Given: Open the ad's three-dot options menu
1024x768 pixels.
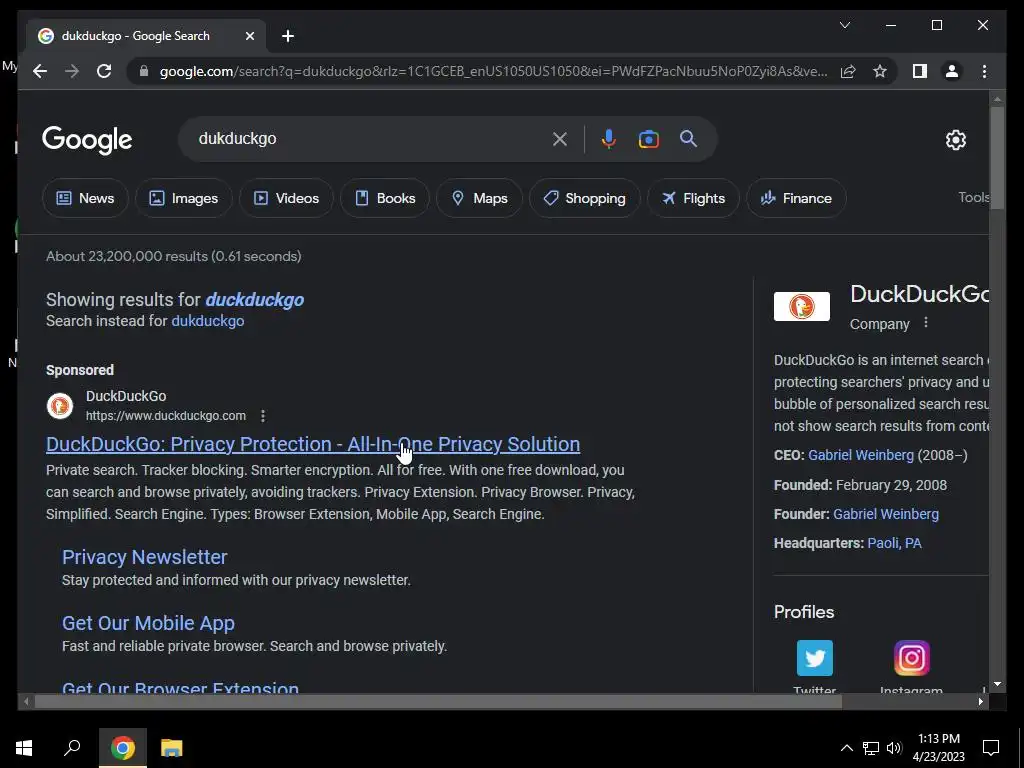Looking at the screenshot, I should 263,416.
